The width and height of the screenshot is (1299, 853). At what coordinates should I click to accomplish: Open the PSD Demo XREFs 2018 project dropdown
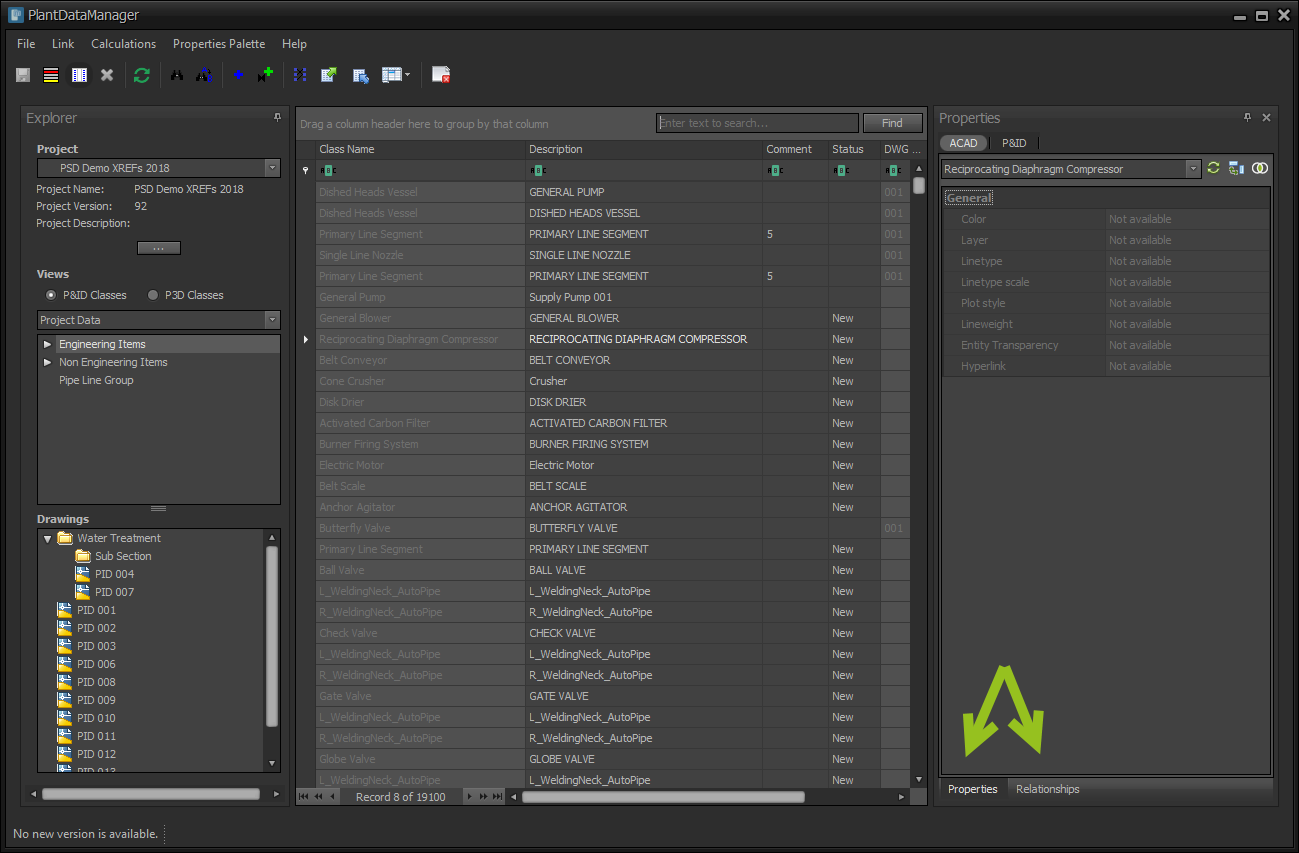click(x=272, y=168)
